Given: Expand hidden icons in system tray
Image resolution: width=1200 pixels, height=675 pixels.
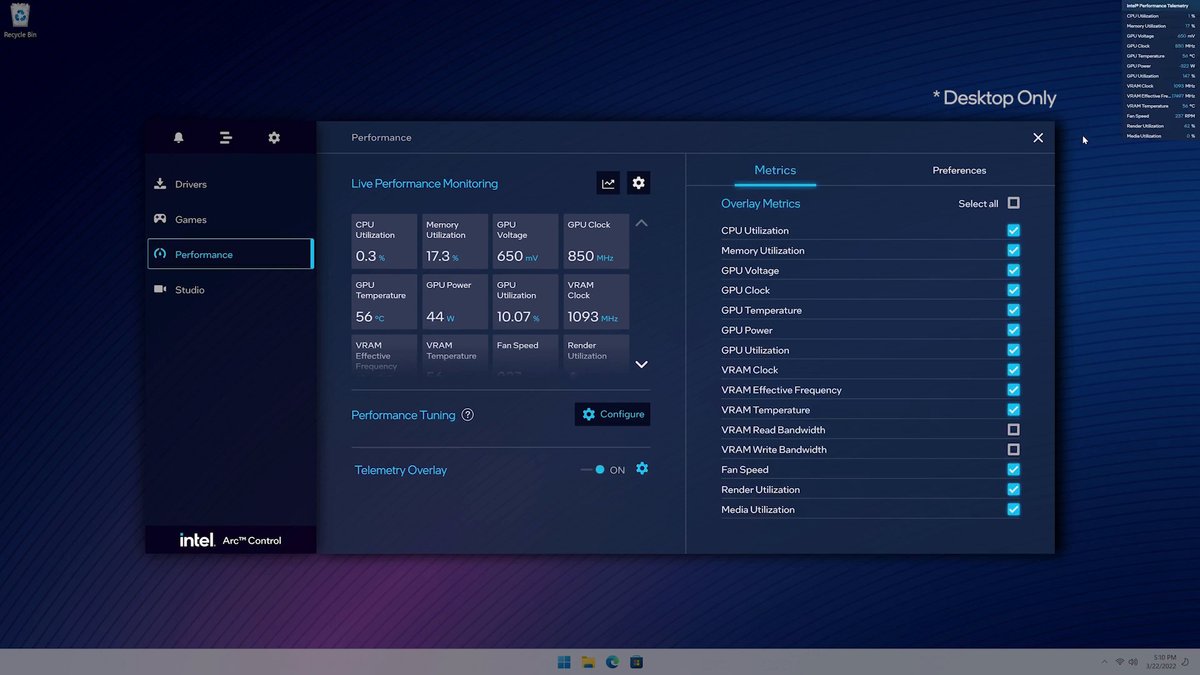Looking at the screenshot, I should click(x=1104, y=661).
